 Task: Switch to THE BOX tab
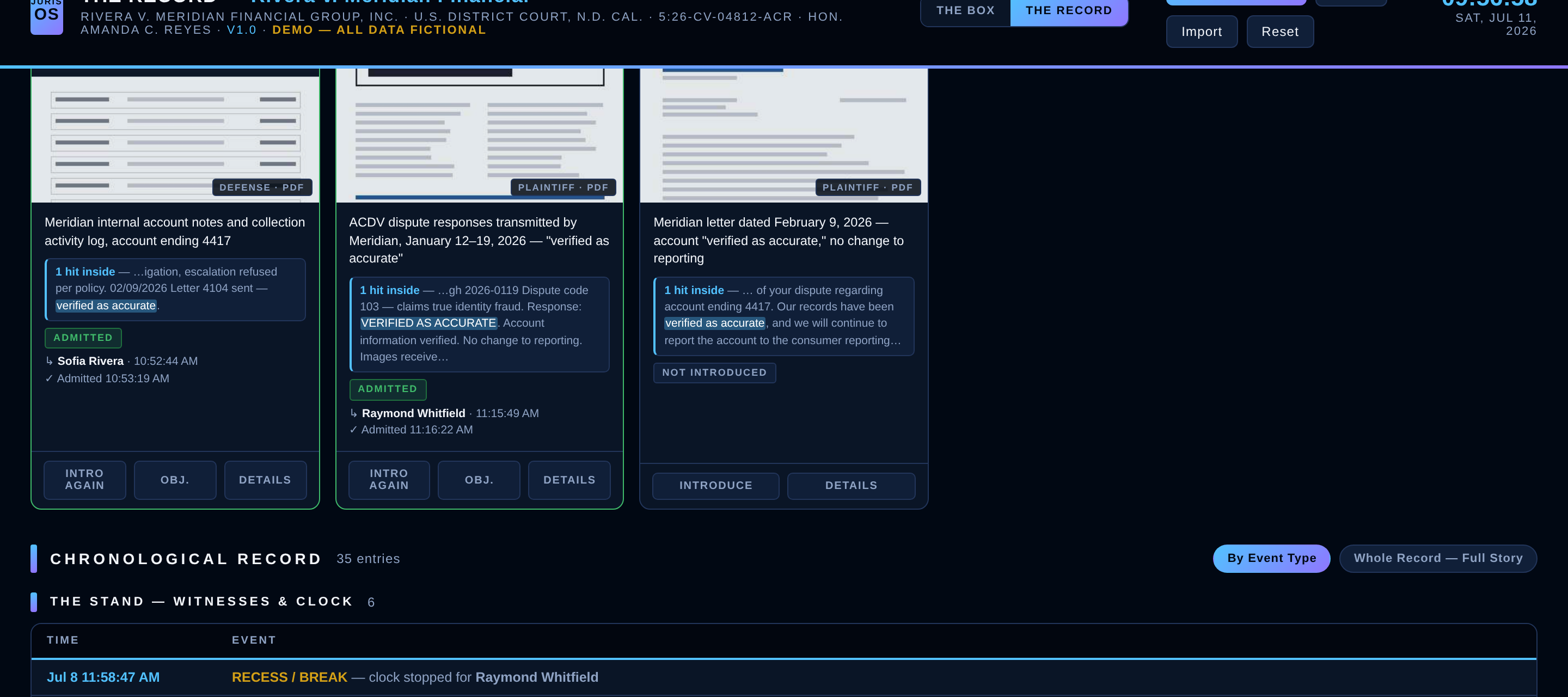[965, 11]
